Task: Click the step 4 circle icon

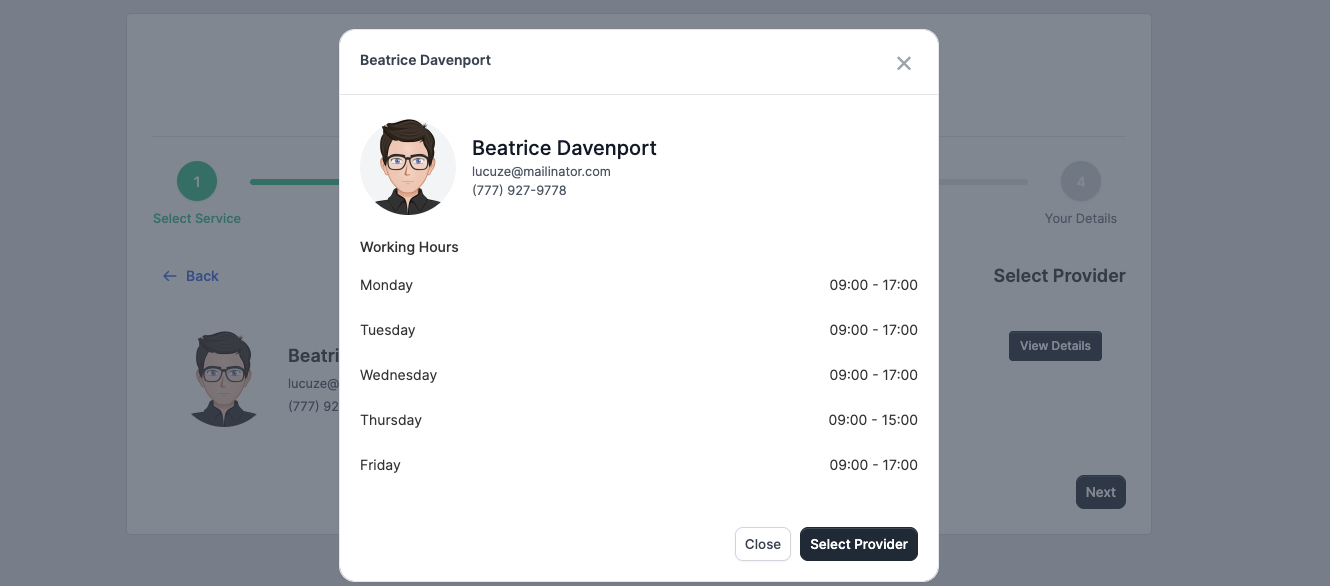Action: coord(1080,182)
